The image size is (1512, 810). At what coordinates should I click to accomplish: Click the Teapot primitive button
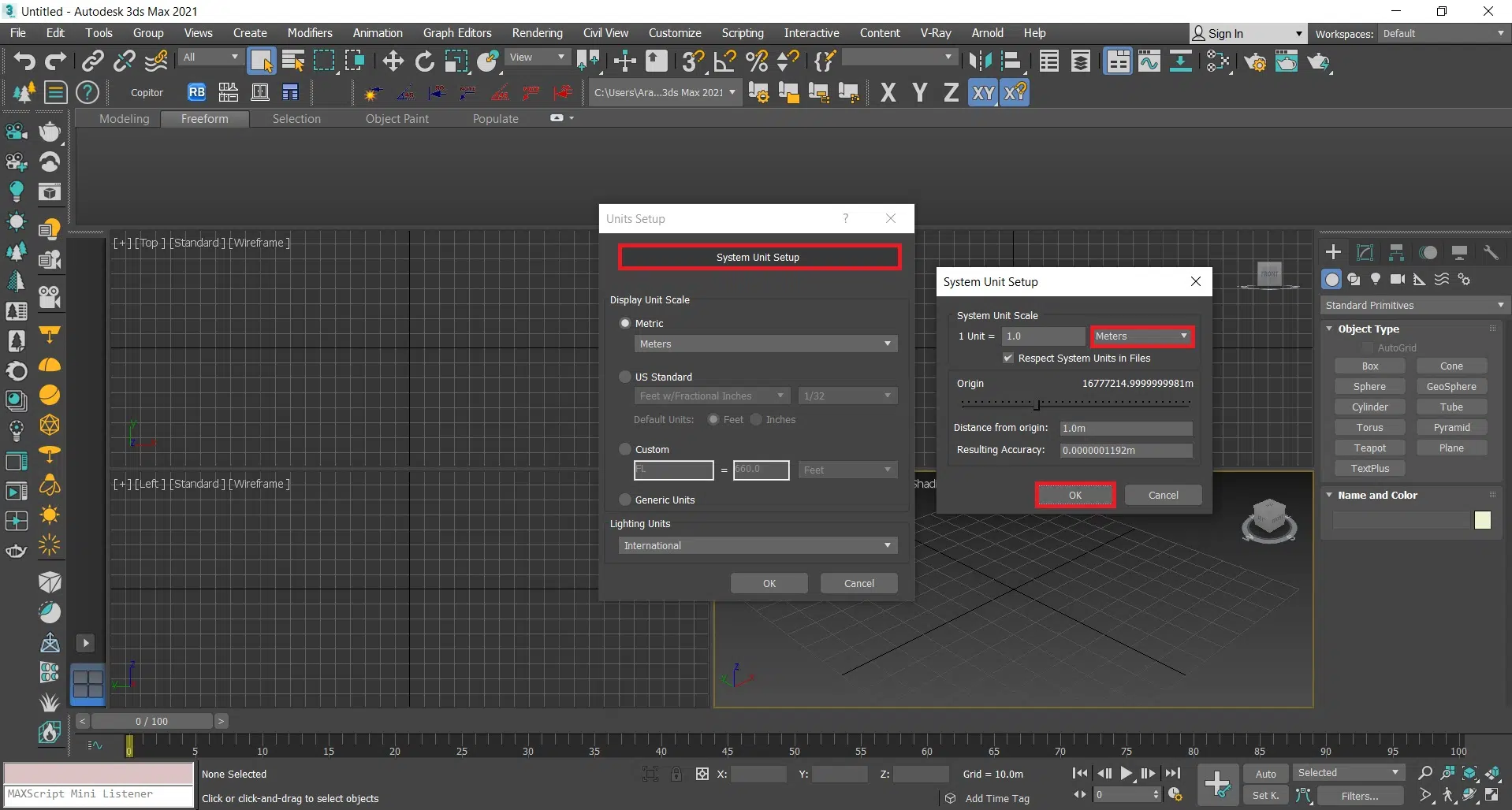pos(1369,448)
